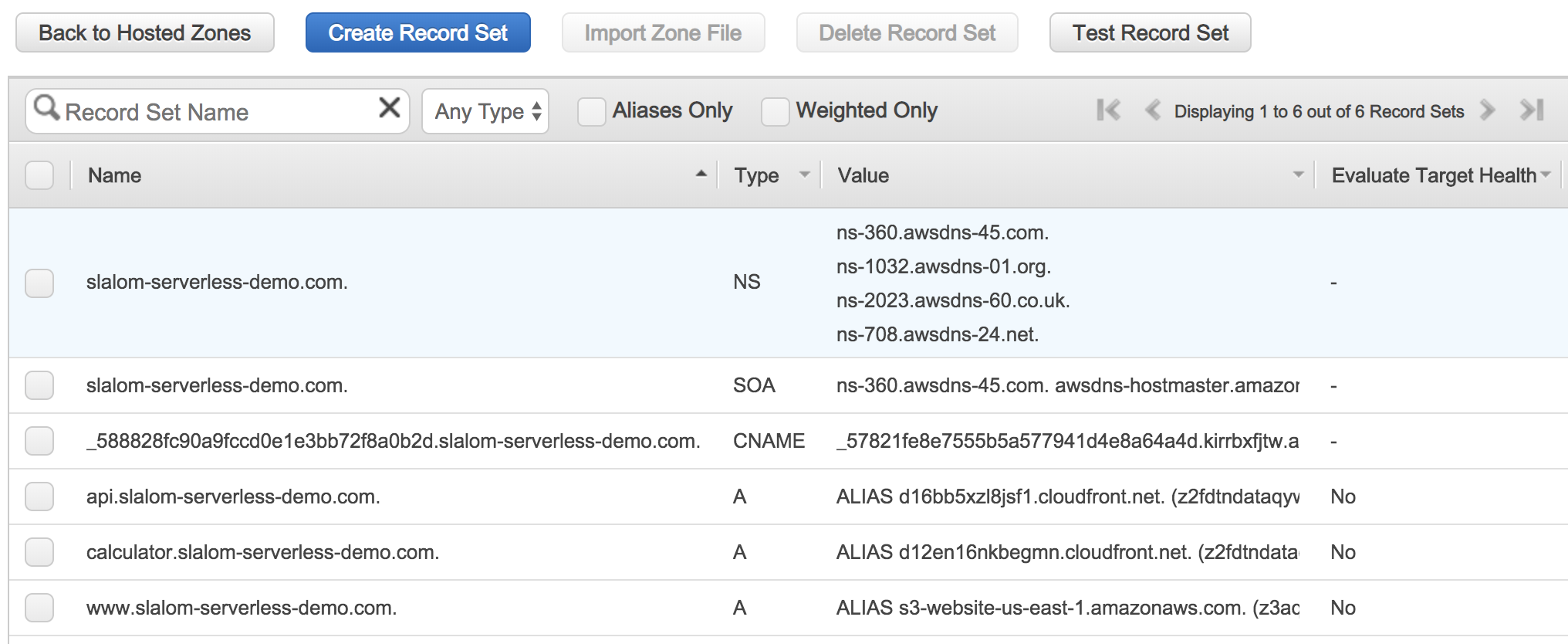Enable the Aliases Only checkbox

pyautogui.click(x=592, y=111)
